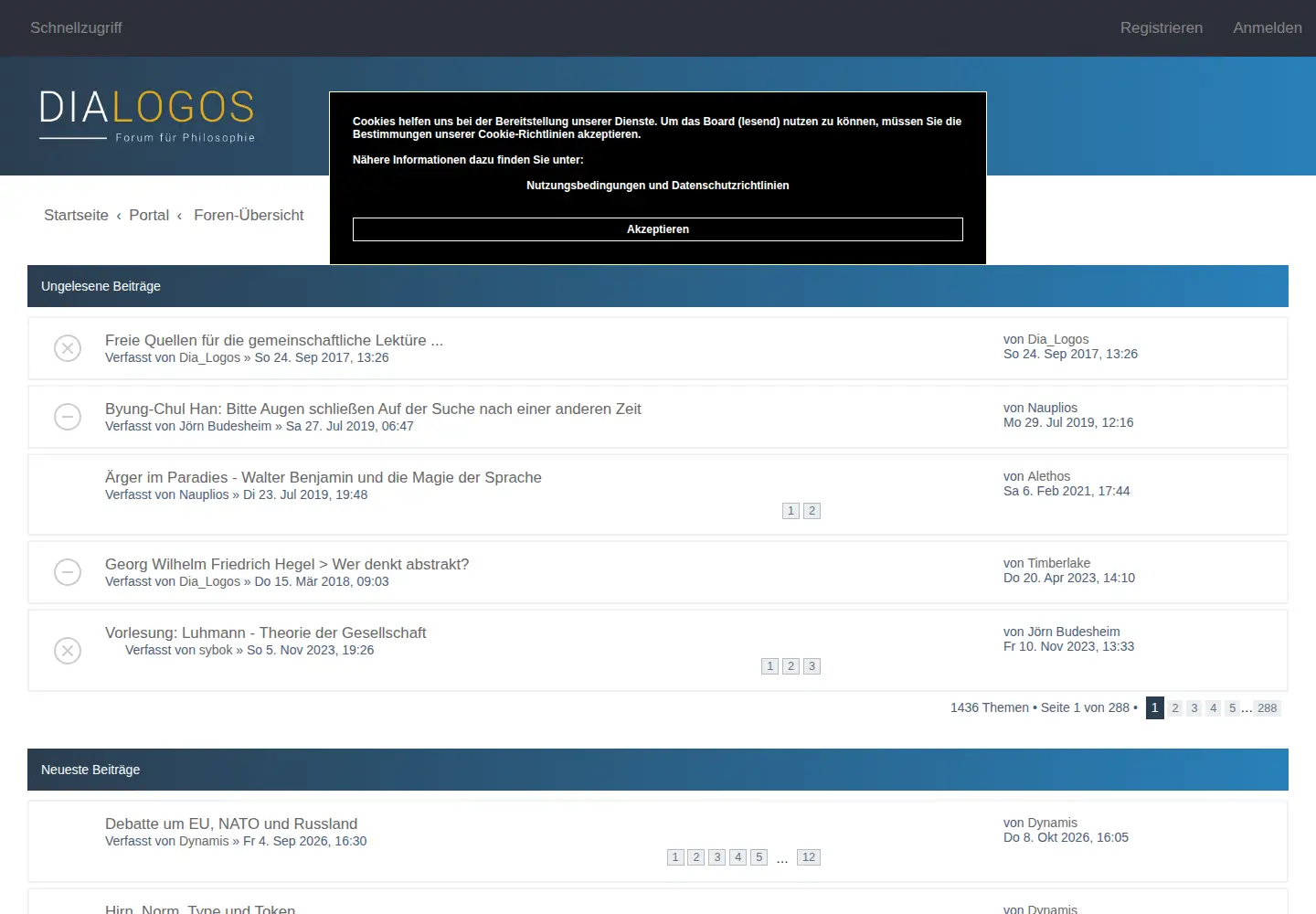Screen dimensions: 1316x914
Task: Go to page 3 of Luhmann topic
Action: 812,666
